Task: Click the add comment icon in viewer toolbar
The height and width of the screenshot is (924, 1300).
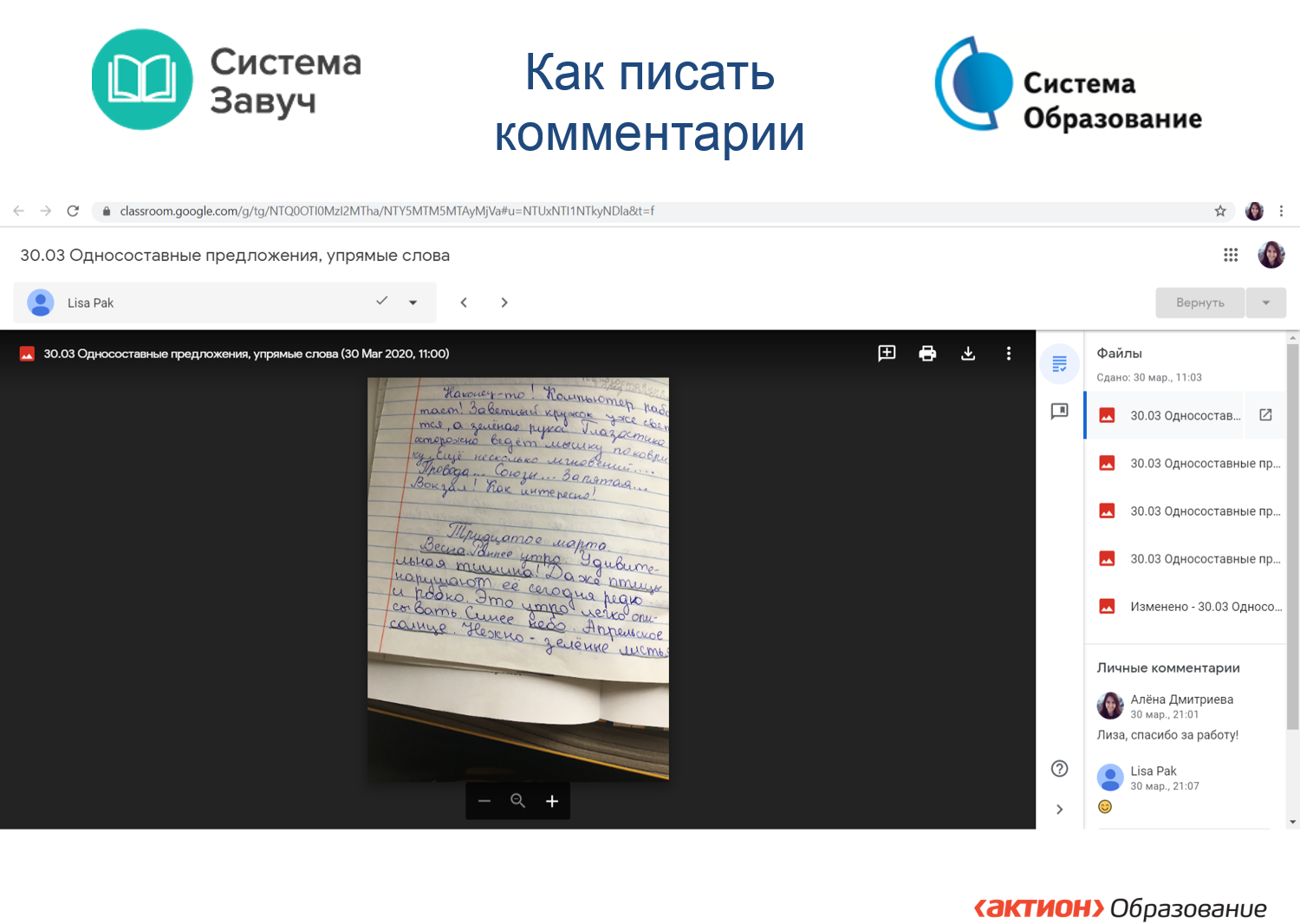Action: pos(887,353)
